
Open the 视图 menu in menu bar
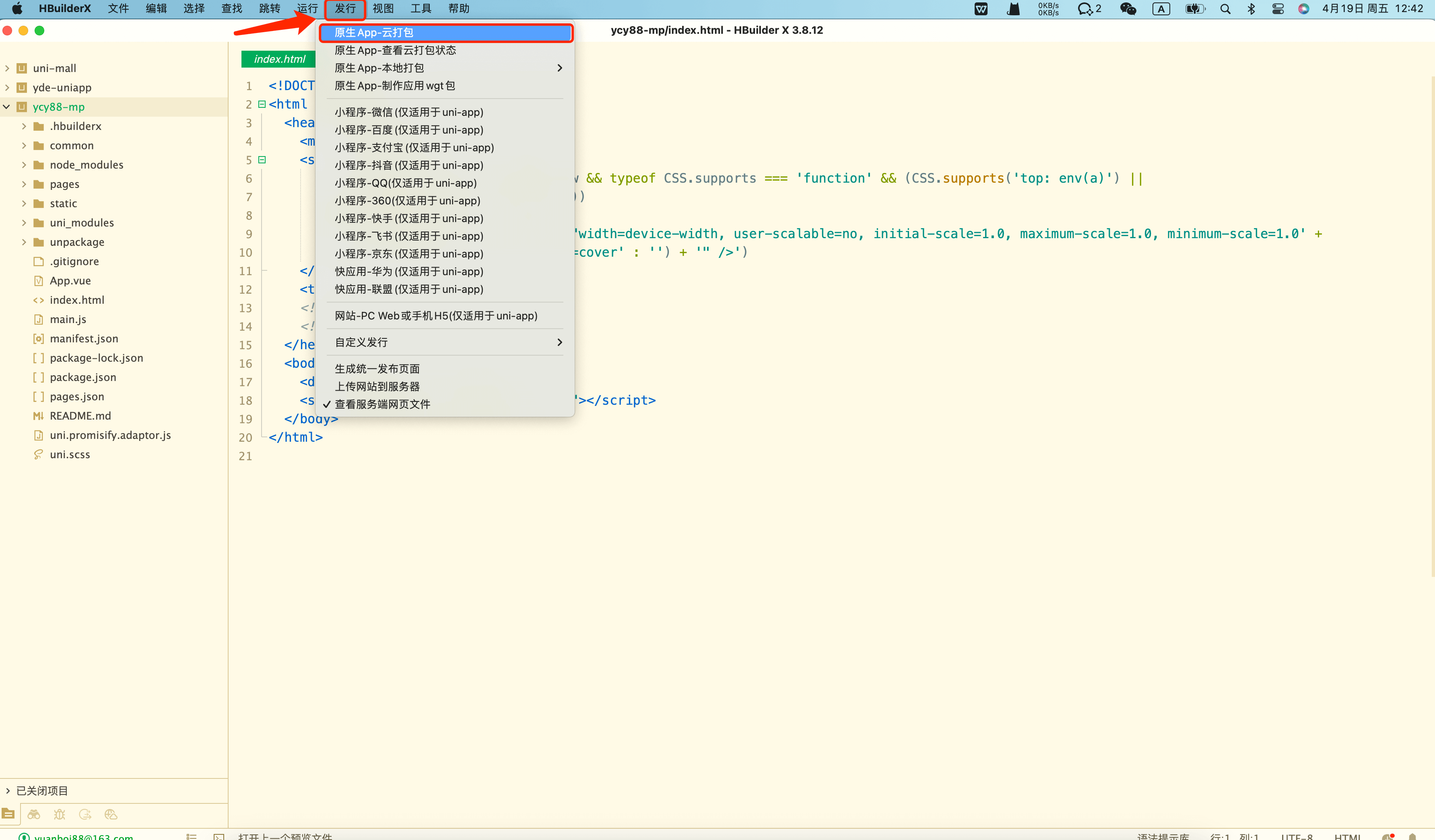383,8
